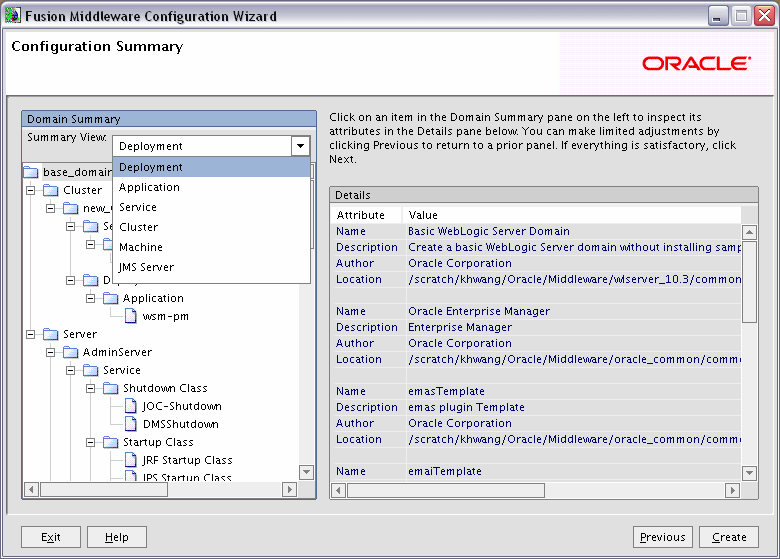Open Help for the wizard
Screen dimensions: 780x559
117,537
